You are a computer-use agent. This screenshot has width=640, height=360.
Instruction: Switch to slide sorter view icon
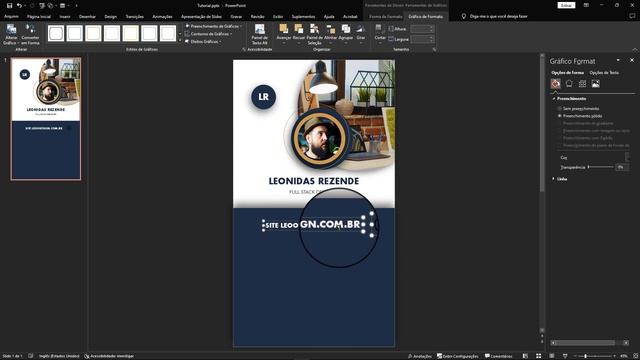click(538, 356)
